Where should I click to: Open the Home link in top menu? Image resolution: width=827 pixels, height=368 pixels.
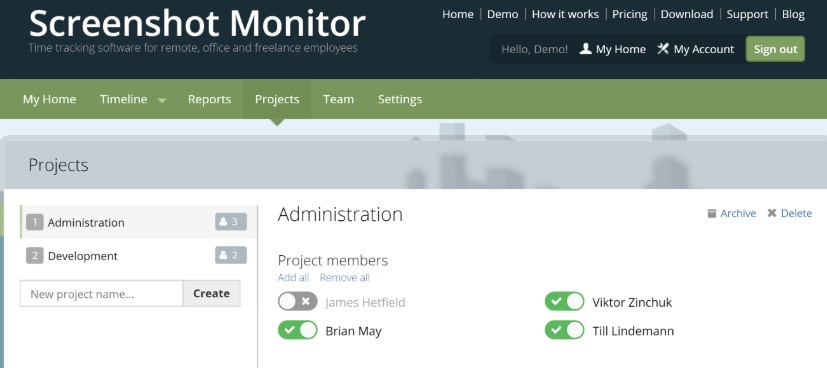click(458, 14)
